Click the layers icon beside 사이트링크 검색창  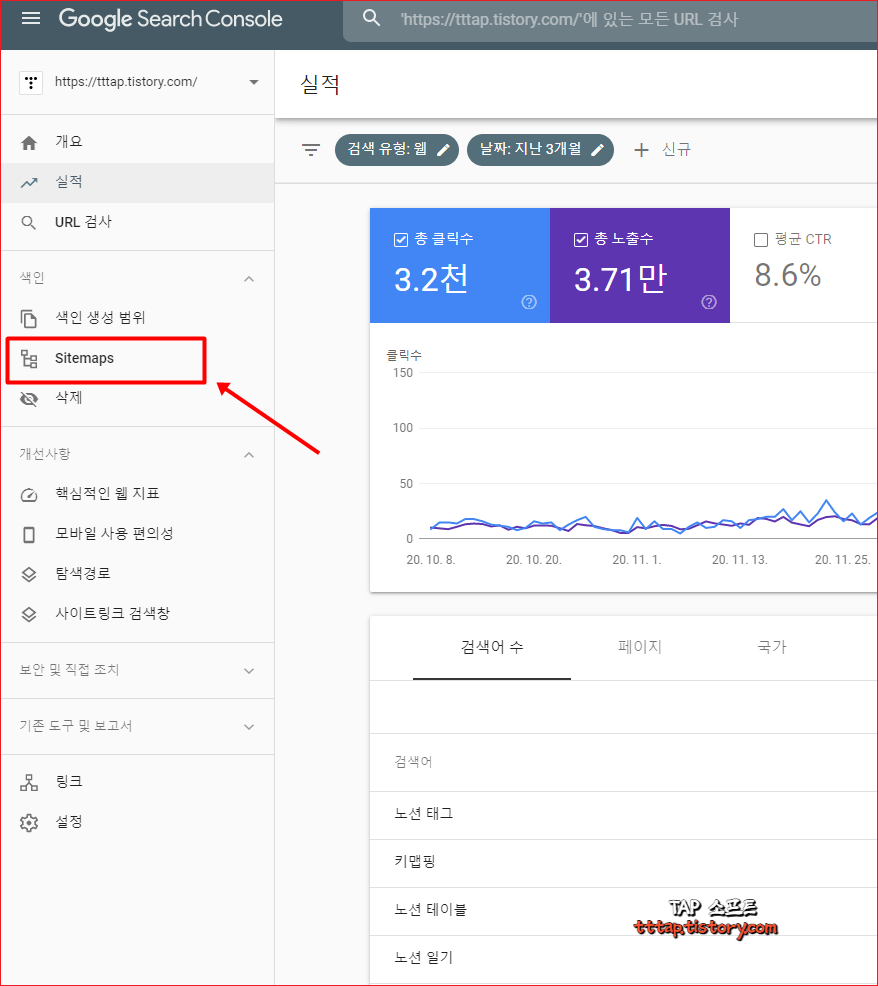pos(29,614)
